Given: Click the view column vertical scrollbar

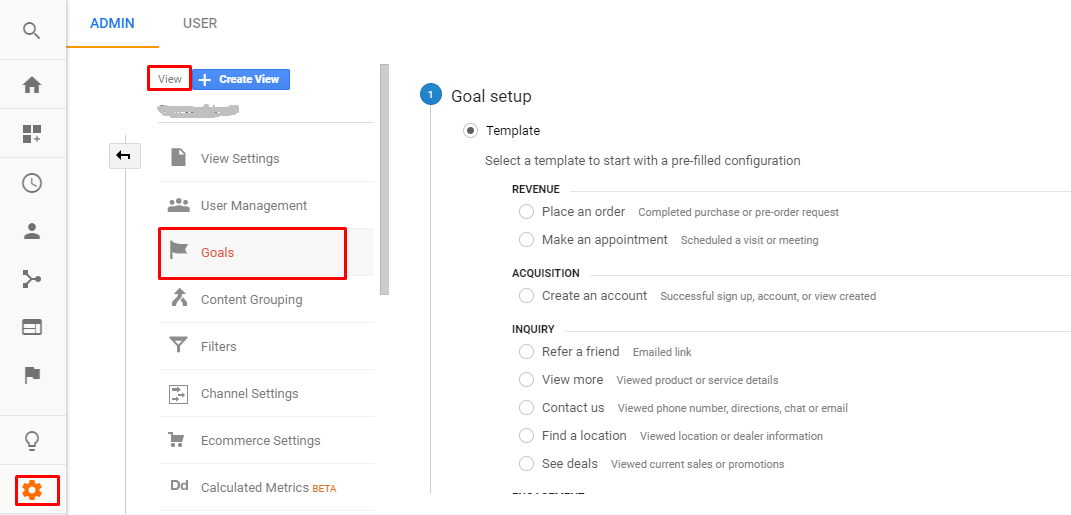Looking at the screenshot, I should (x=385, y=179).
